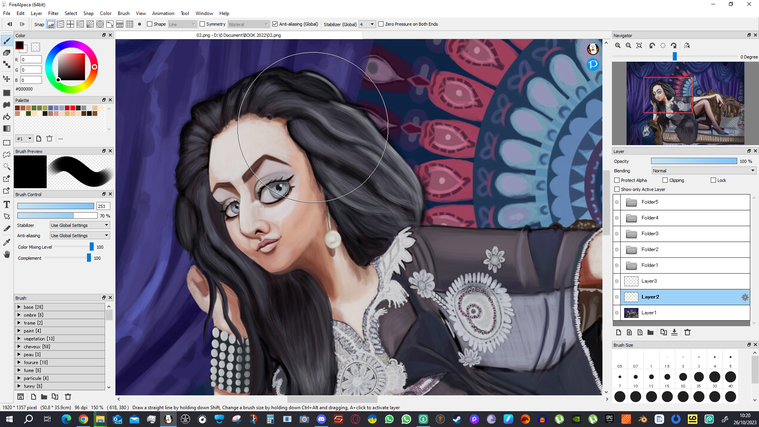The image size is (759, 427).
Task: Delete layer using the trash icon
Action: point(687,332)
